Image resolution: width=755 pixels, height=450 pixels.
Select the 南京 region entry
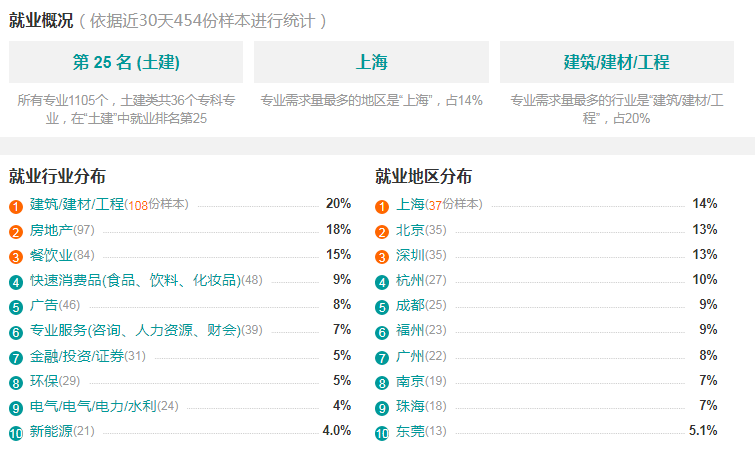pos(410,381)
